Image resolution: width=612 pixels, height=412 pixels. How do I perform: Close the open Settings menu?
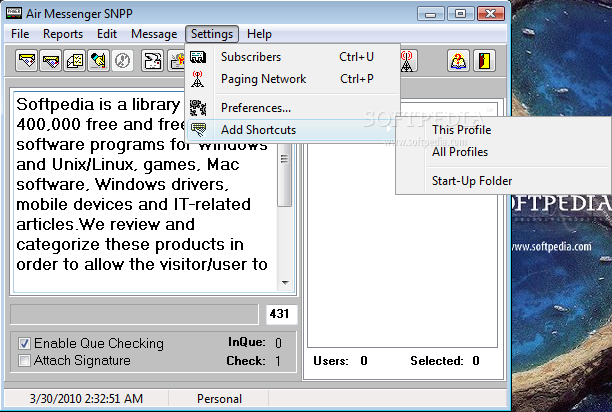pos(212,34)
